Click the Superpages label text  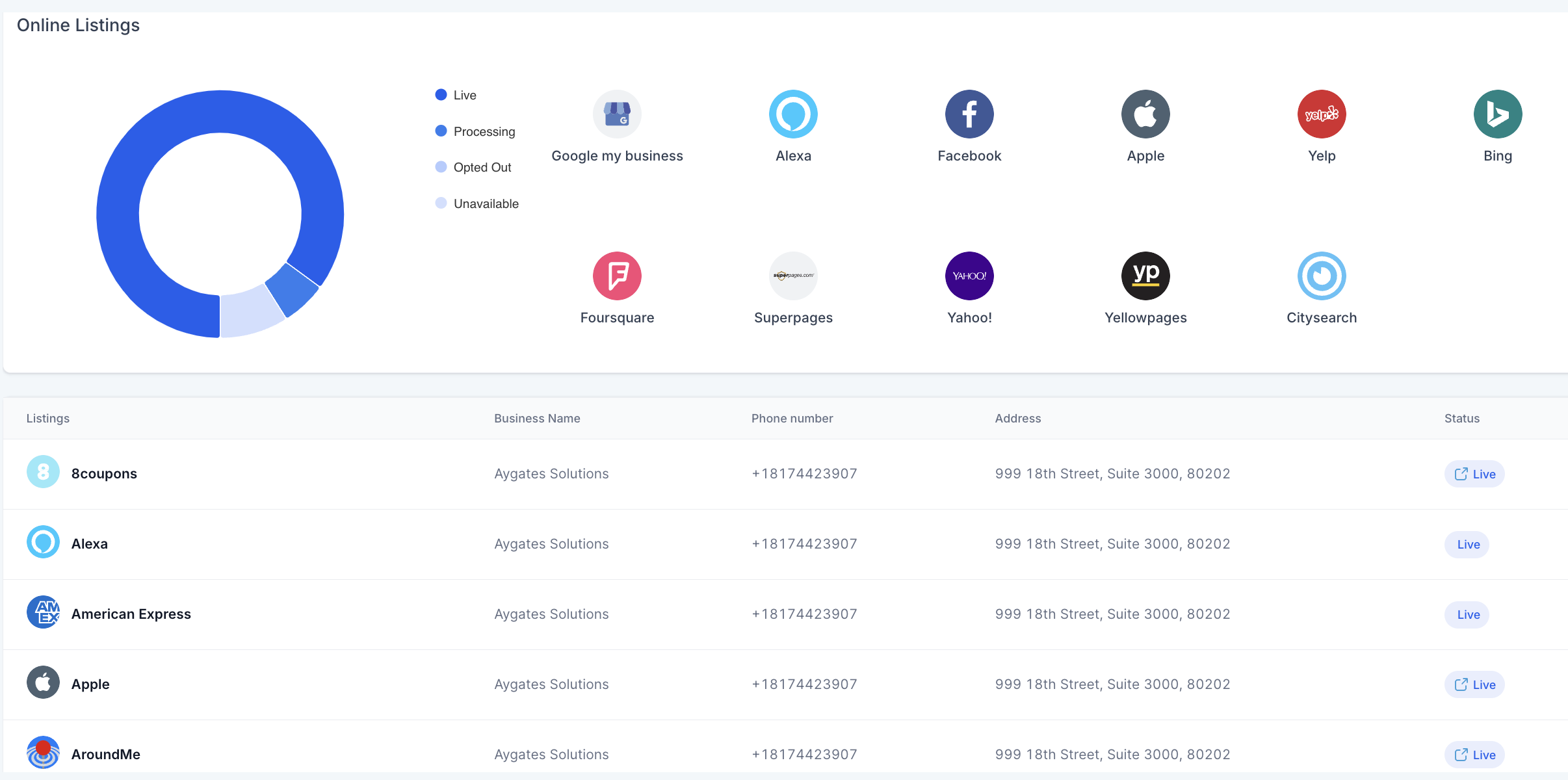pos(793,318)
